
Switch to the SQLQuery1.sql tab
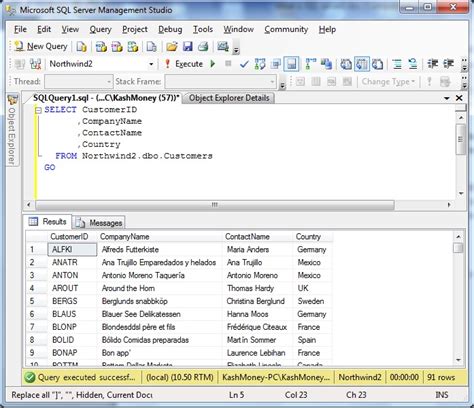pyautogui.click(x=106, y=98)
